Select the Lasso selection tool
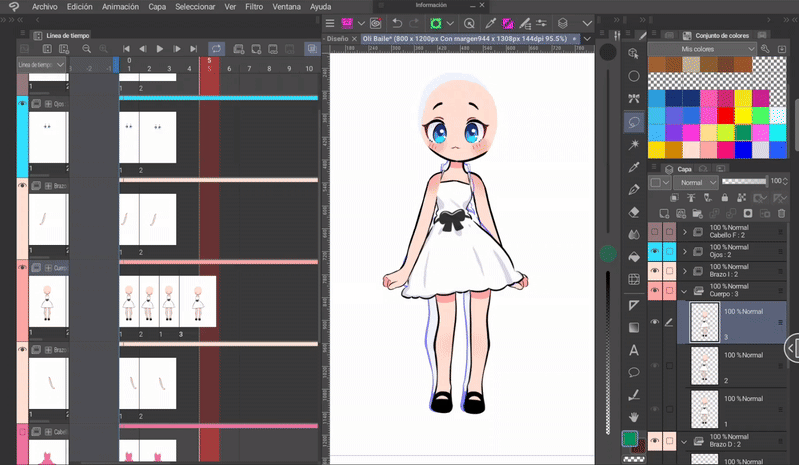 634,122
